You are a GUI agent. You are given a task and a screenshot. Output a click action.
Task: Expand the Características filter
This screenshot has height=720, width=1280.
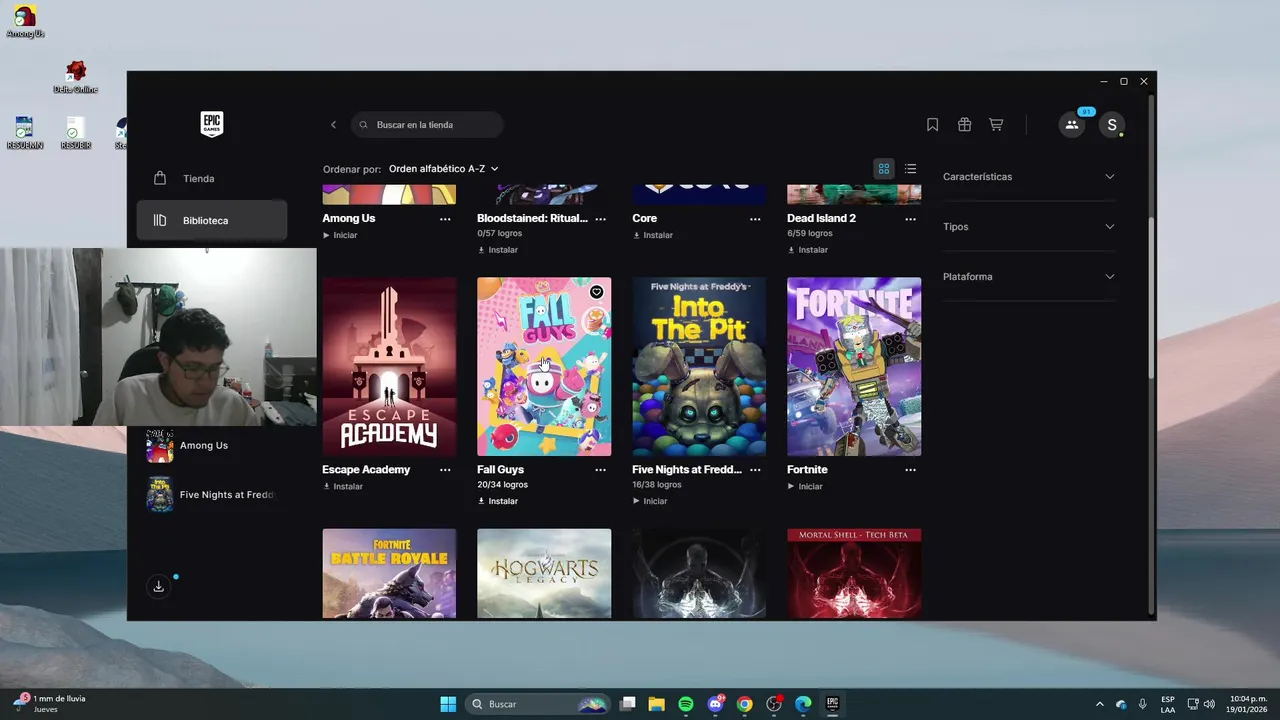tap(1028, 177)
